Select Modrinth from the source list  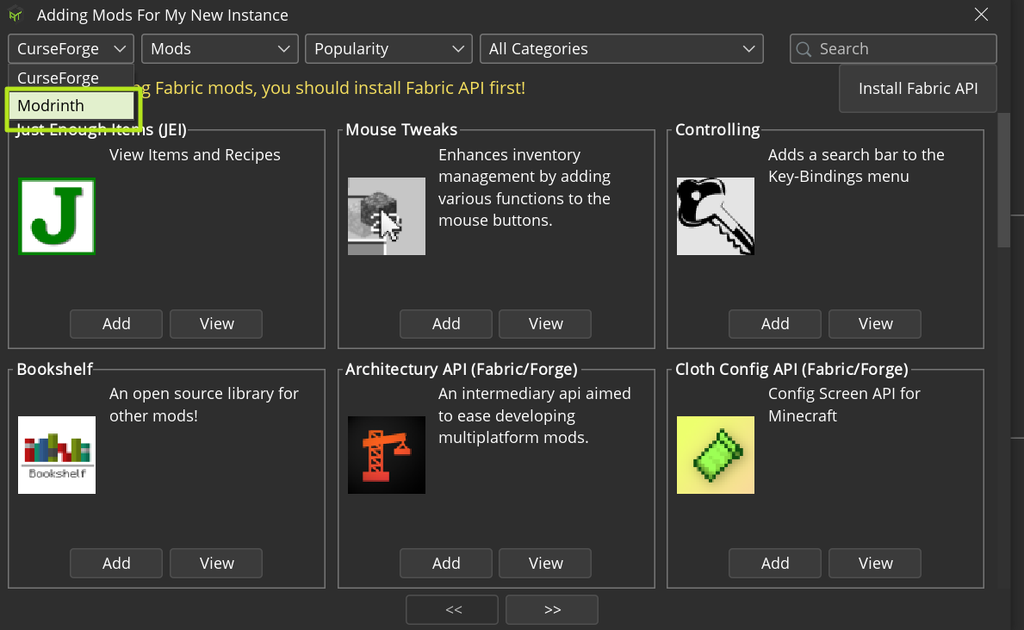(x=71, y=106)
